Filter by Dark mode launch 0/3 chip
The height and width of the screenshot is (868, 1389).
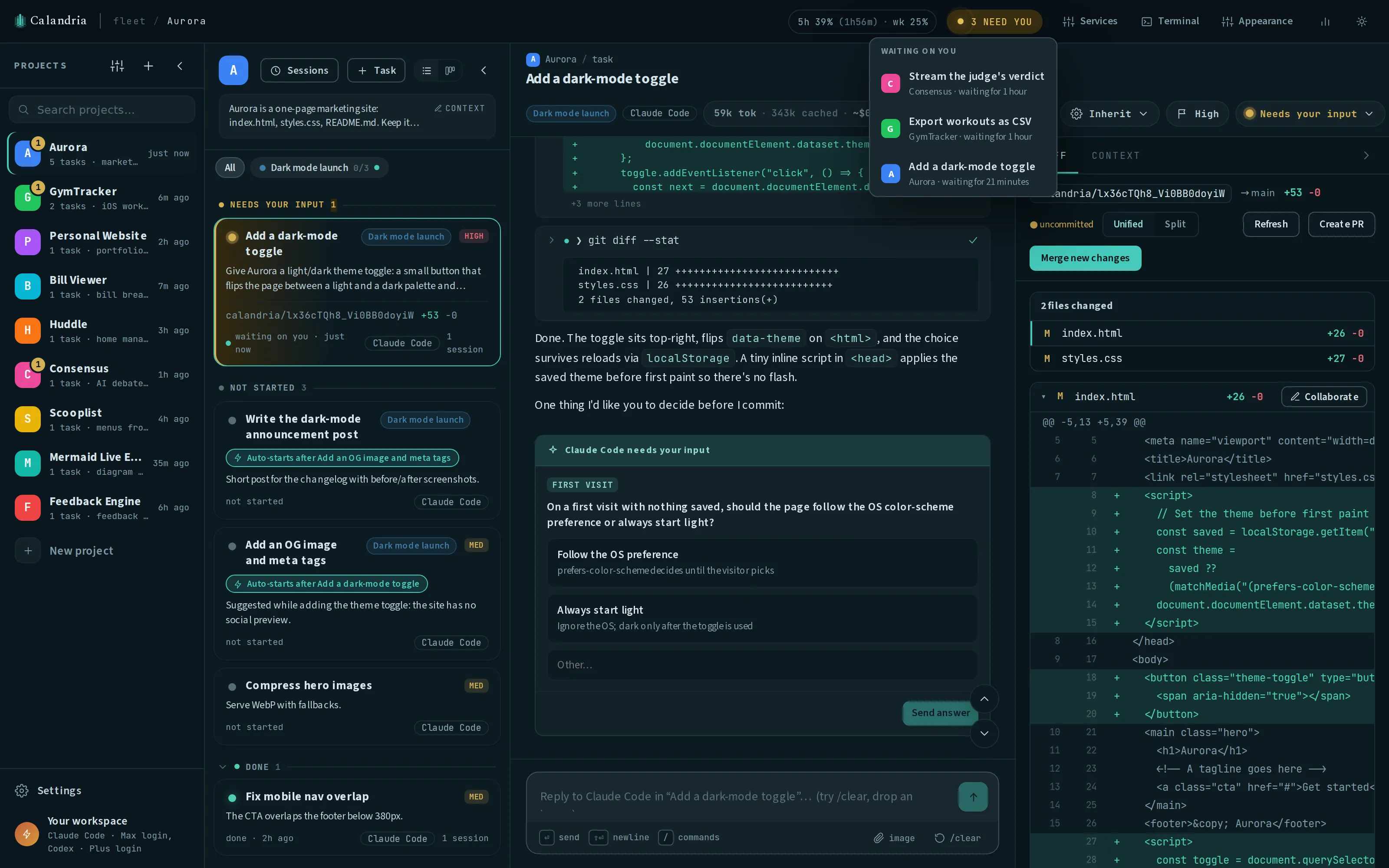click(319, 168)
